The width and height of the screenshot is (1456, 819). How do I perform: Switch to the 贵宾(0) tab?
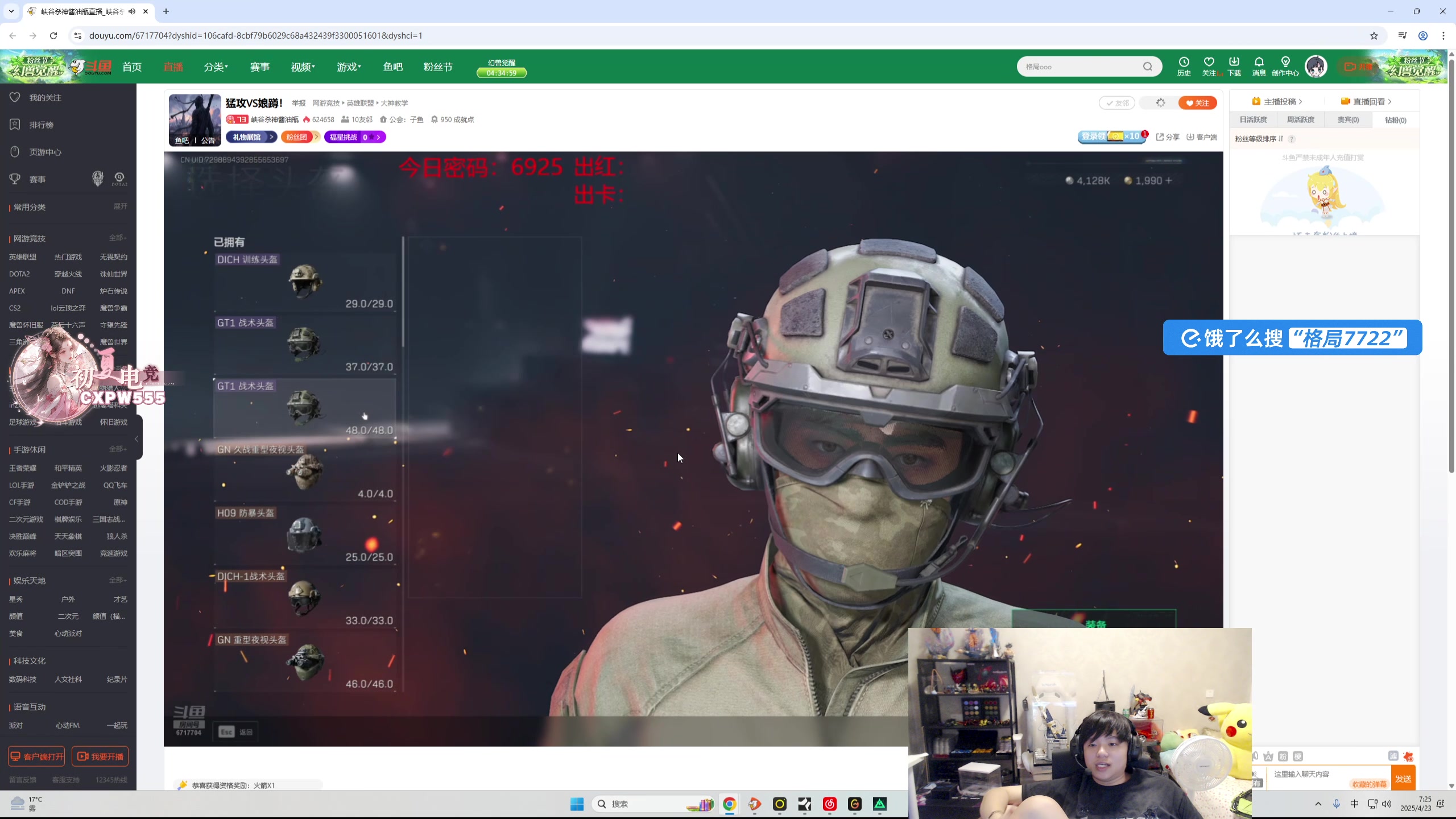coord(1348,119)
